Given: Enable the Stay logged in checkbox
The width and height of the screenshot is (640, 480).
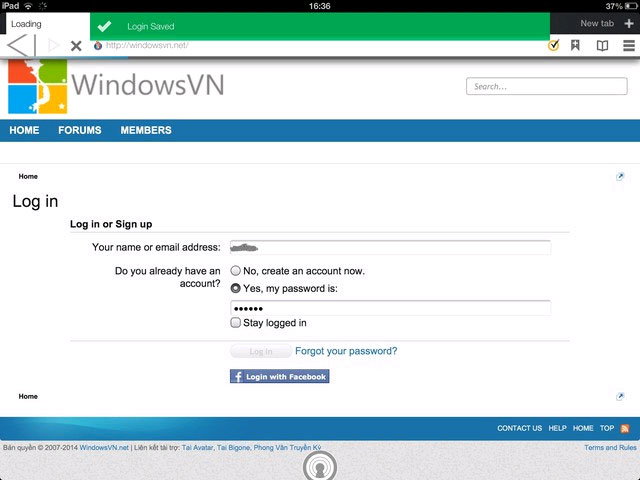Looking at the screenshot, I should click(x=236, y=322).
